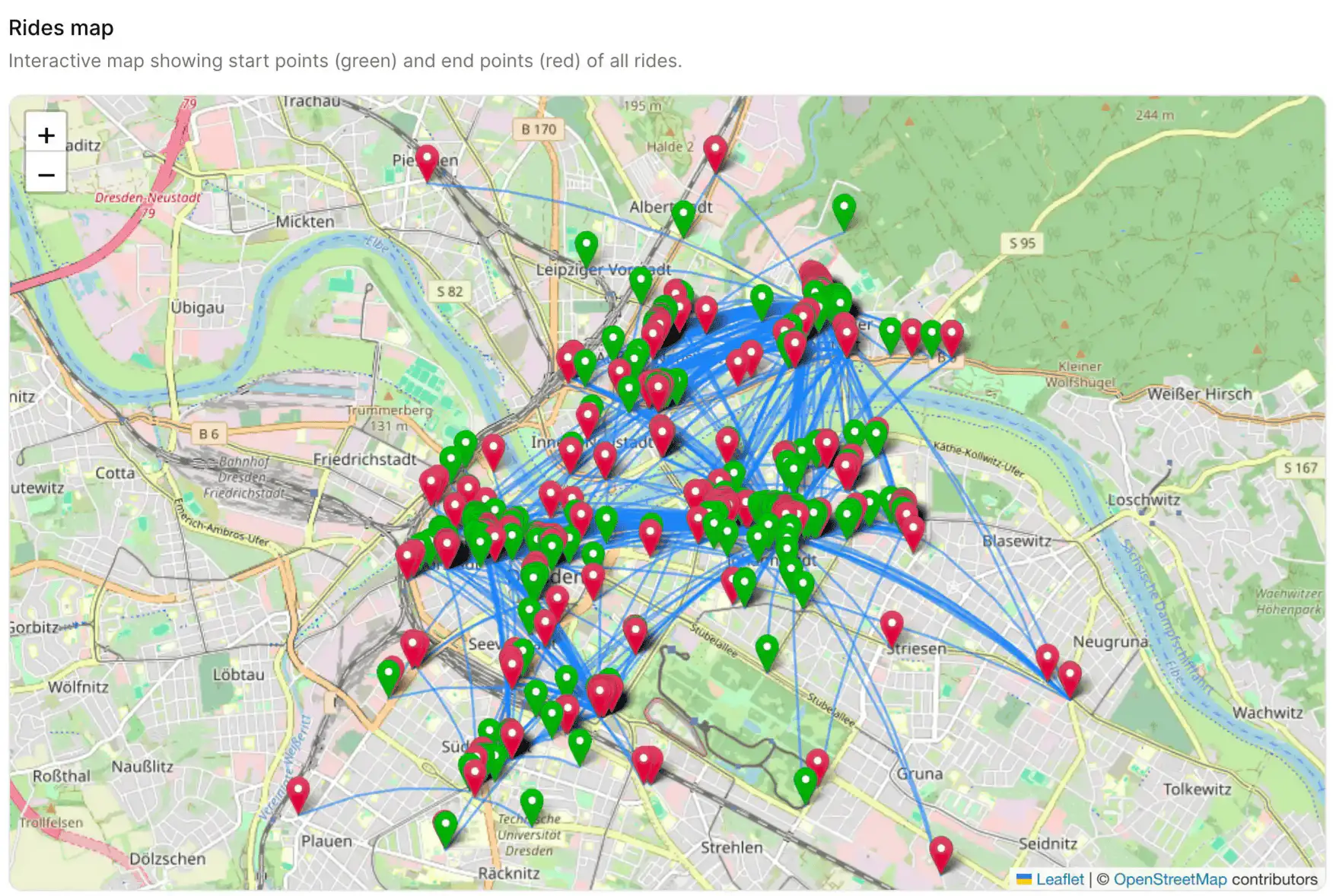
Task: Select the red end marker above Striesen label
Action: 891,627
